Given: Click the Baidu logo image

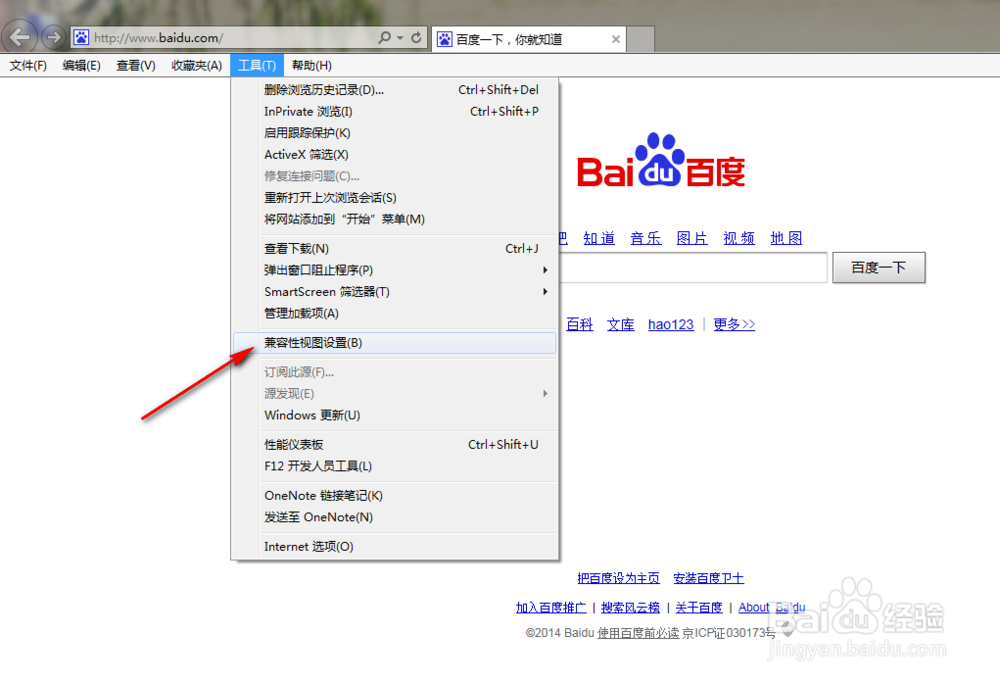Looking at the screenshot, I should [x=661, y=161].
